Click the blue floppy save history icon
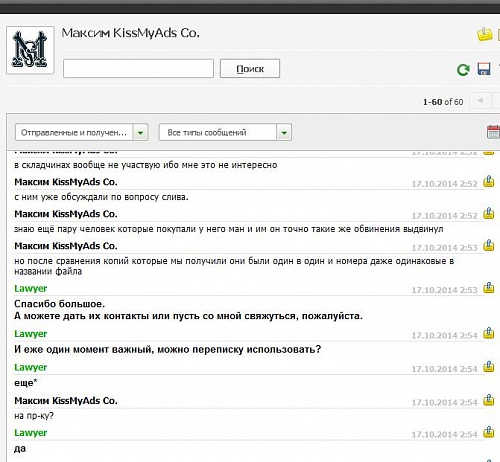This screenshot has width=500, height=462. [484, 69]
